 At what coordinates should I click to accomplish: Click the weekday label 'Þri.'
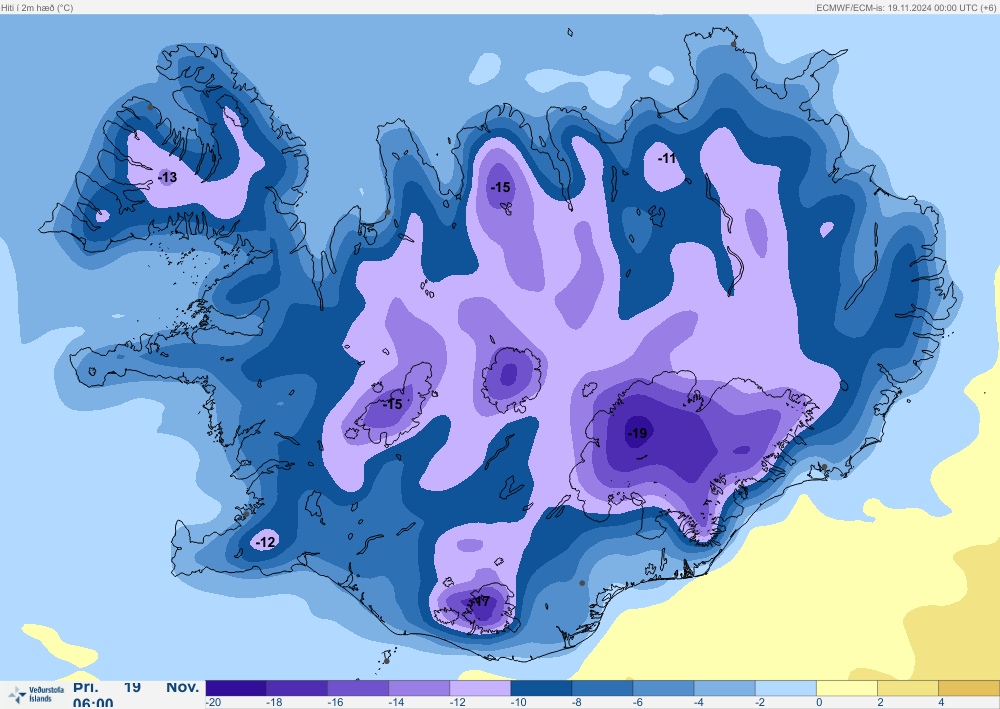pos(85,687)
